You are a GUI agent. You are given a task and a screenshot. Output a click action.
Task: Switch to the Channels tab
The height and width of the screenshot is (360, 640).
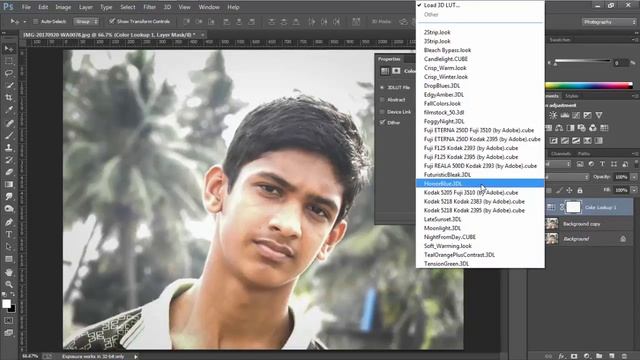(561, 153)
